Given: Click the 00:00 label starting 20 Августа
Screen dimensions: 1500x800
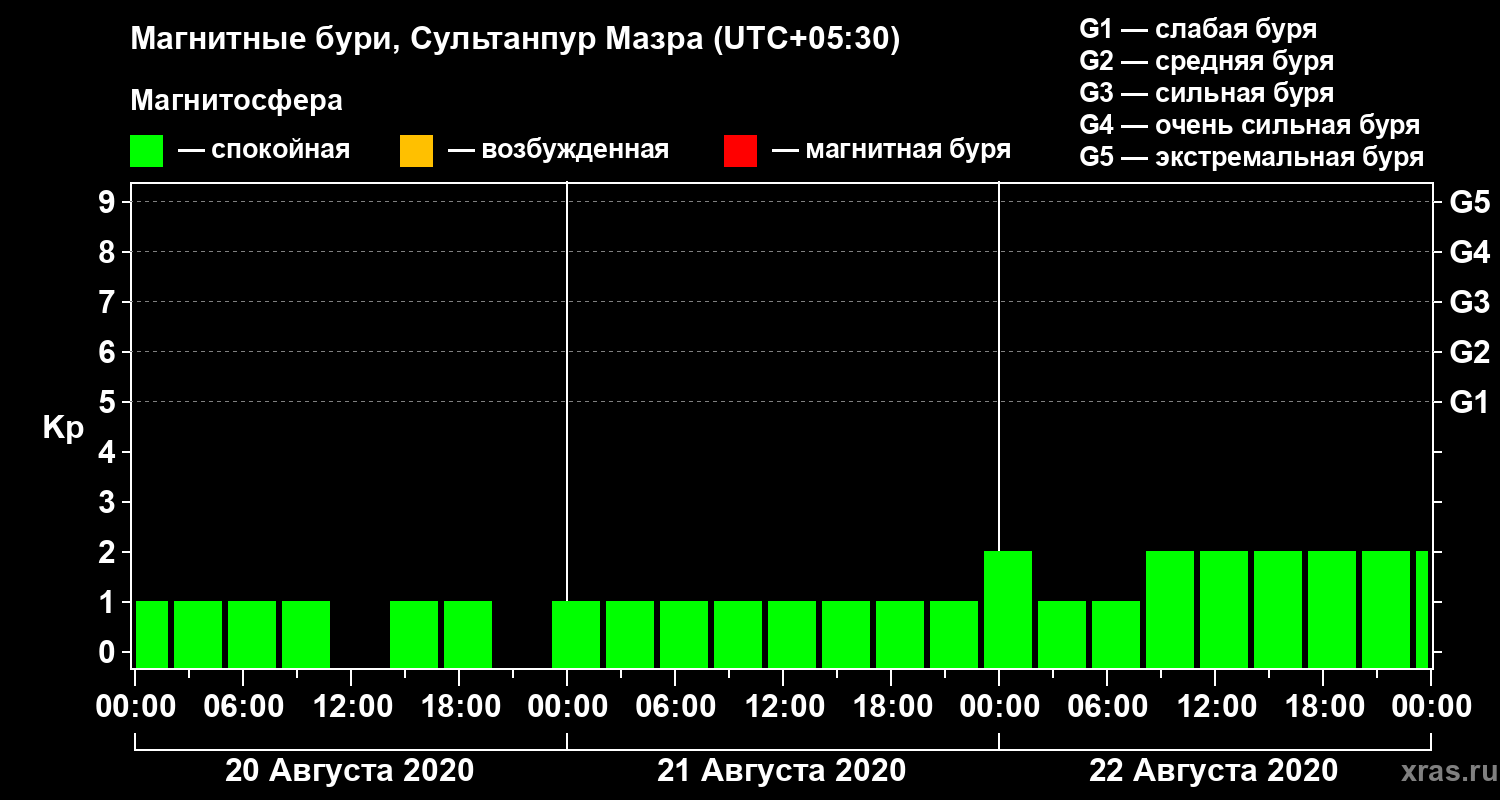Looking at the screenshot, I should (135, 707).
